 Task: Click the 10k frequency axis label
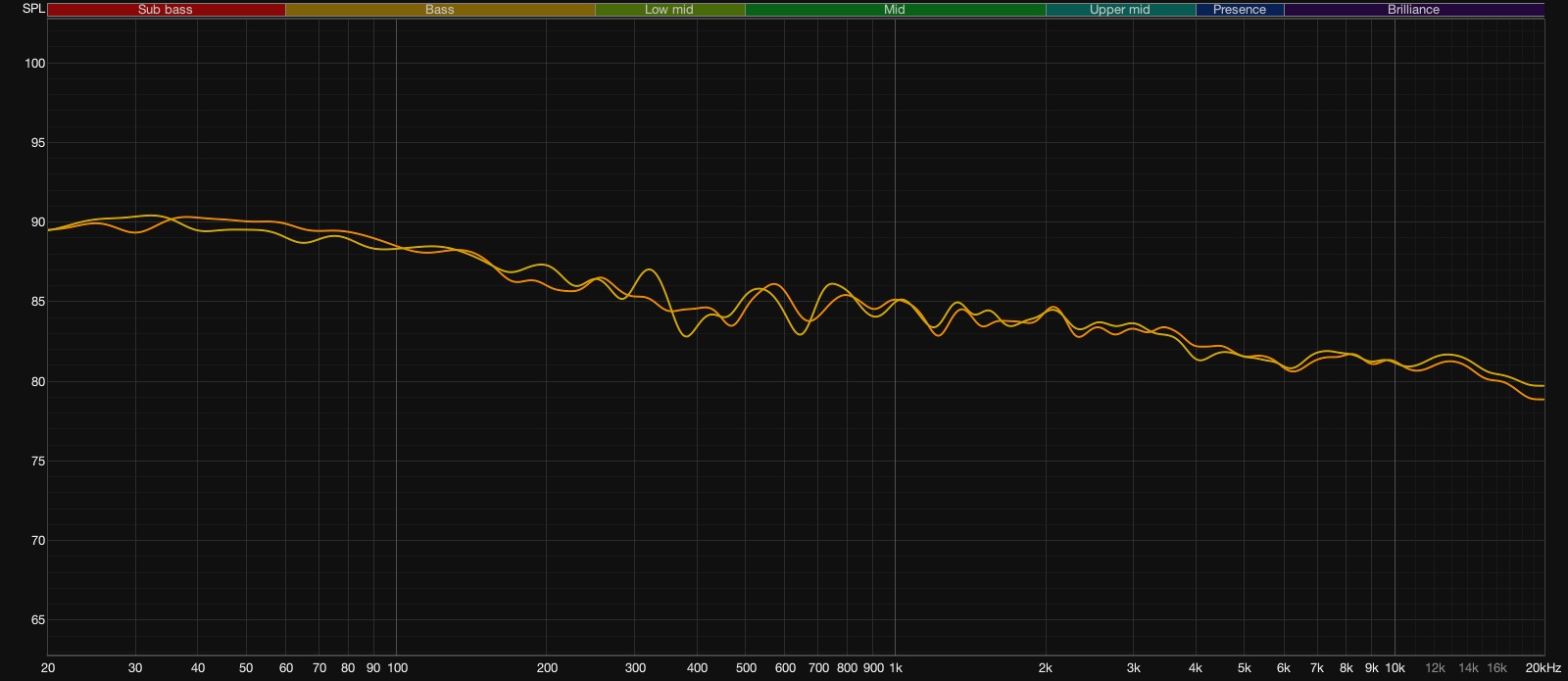point(1395,668)
